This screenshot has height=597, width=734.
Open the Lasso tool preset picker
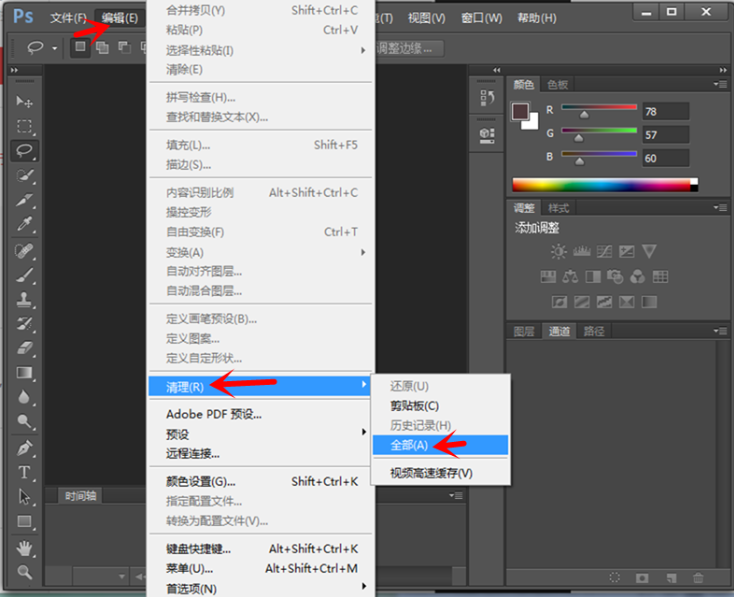coord(43,47)
